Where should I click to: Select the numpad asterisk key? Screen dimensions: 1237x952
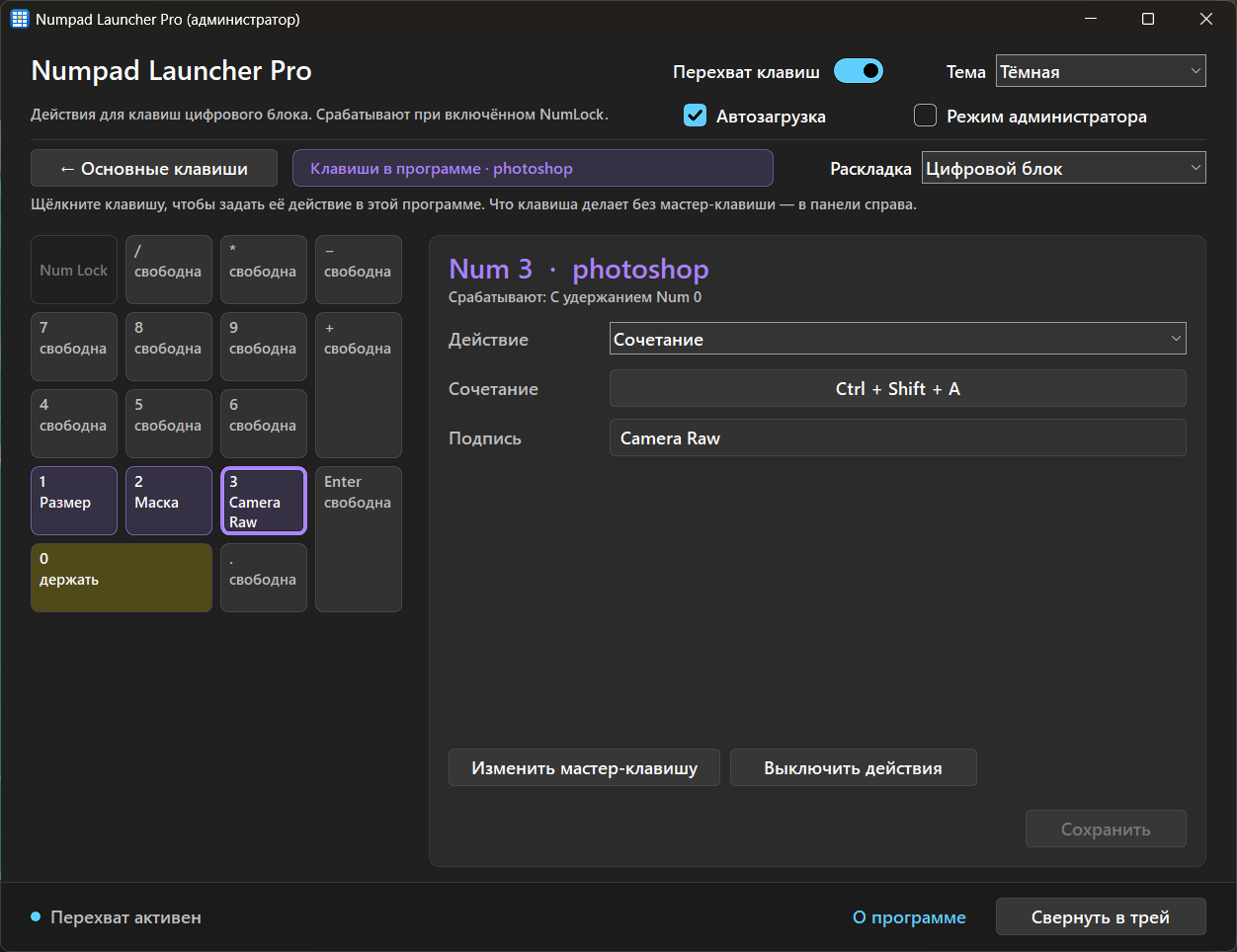(264, 270)
